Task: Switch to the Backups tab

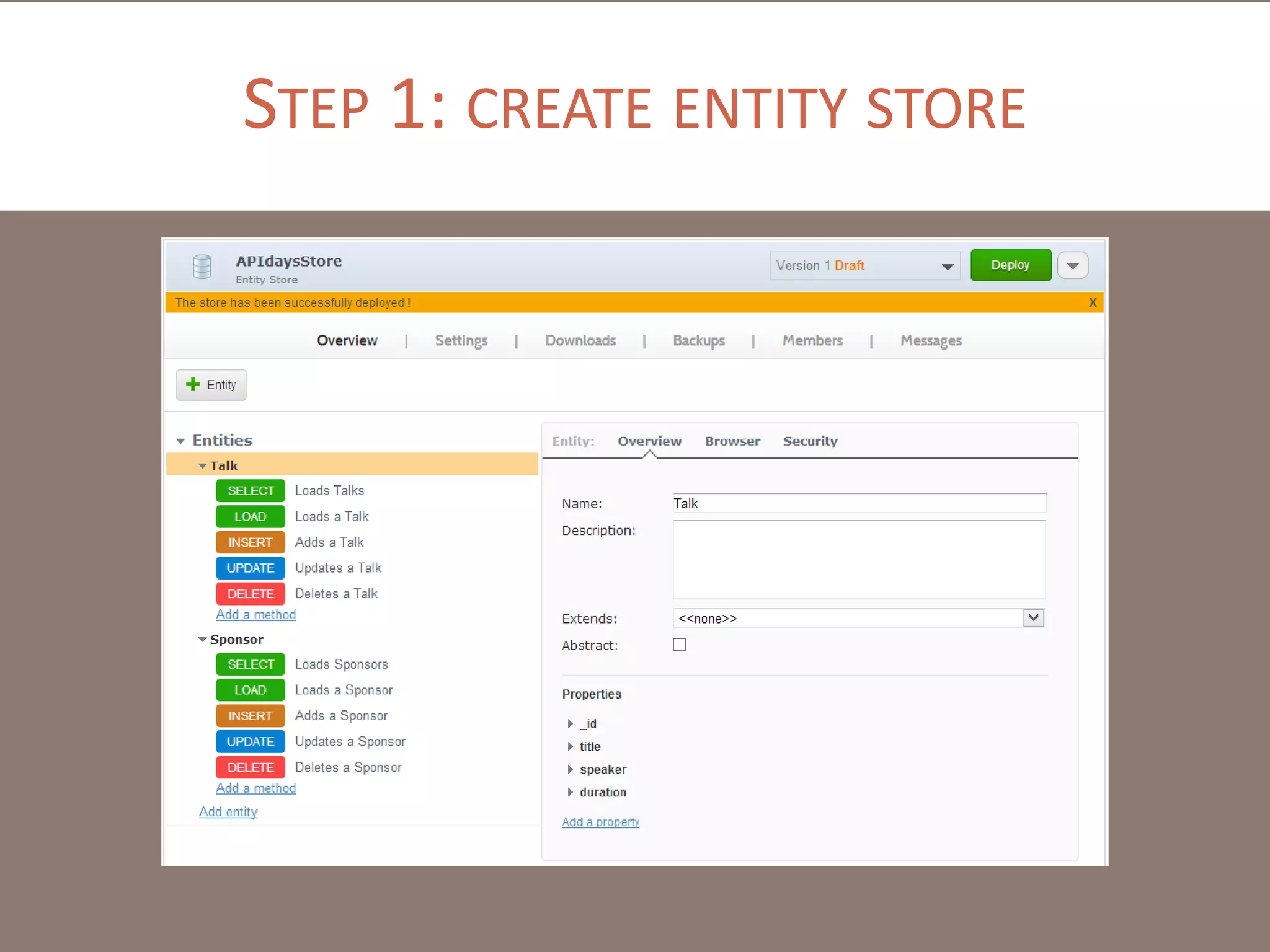Action: [699, 341]
